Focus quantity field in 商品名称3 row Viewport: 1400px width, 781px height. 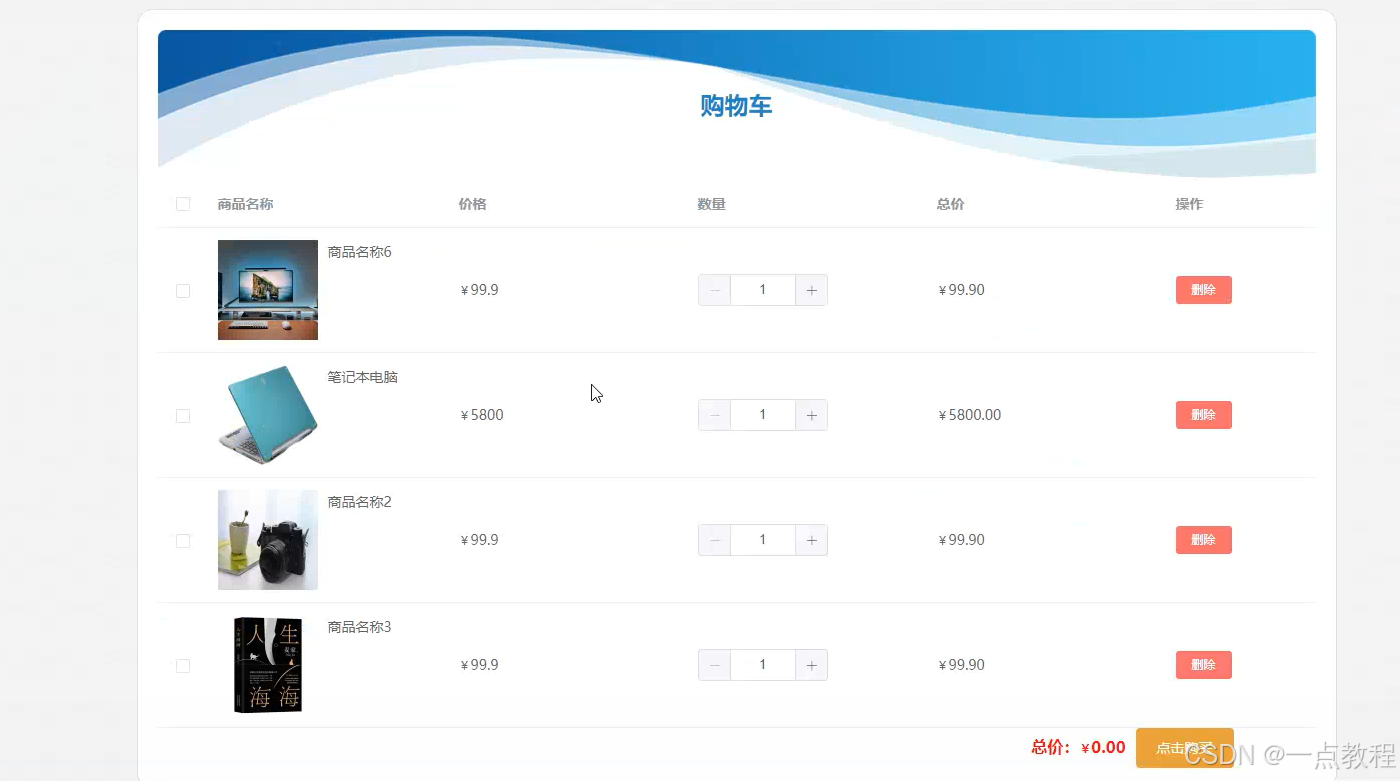[763, 665]
